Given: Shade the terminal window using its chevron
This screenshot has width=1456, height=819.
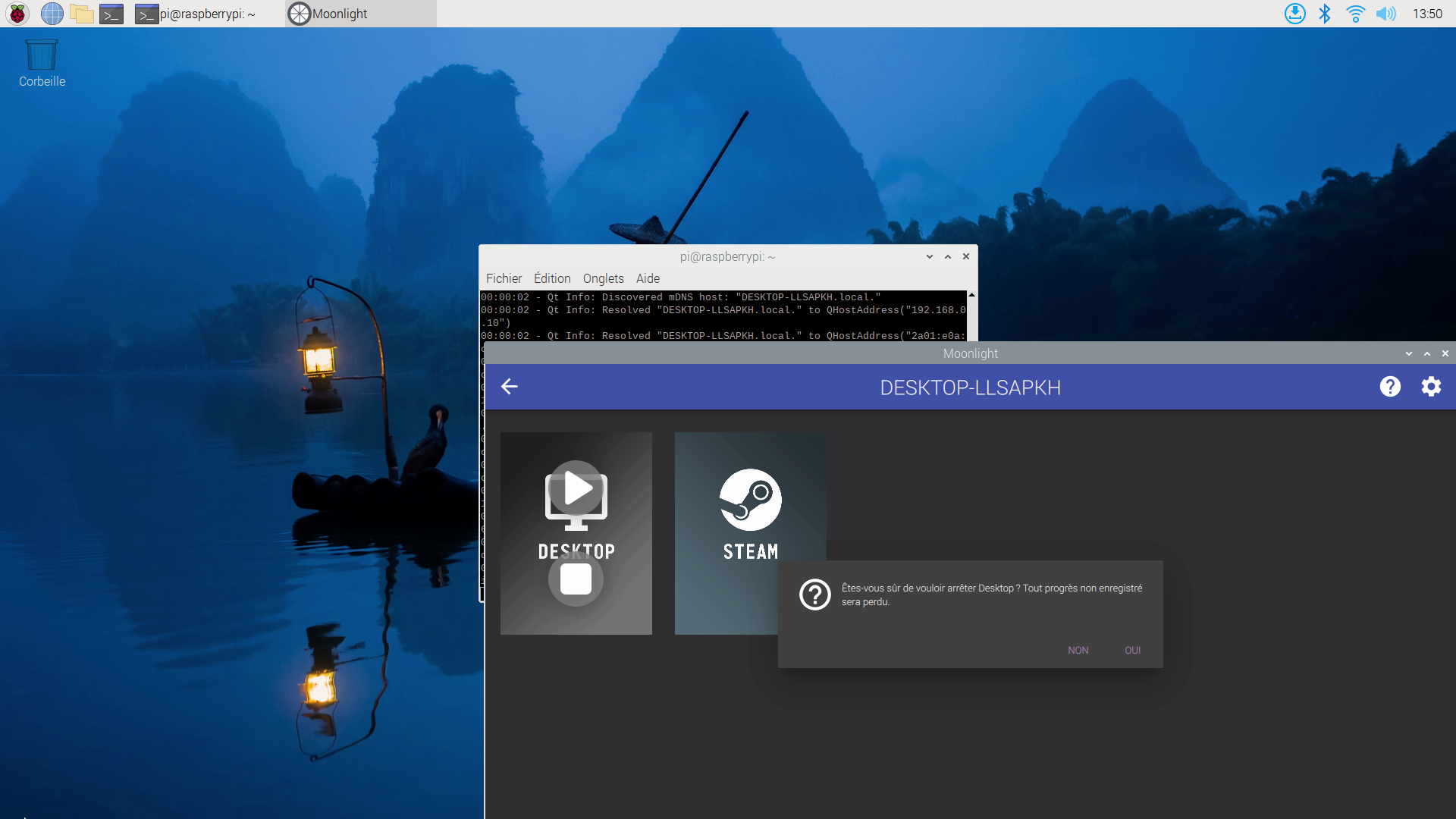Looking at the screenshot, I should coord(929,256).
